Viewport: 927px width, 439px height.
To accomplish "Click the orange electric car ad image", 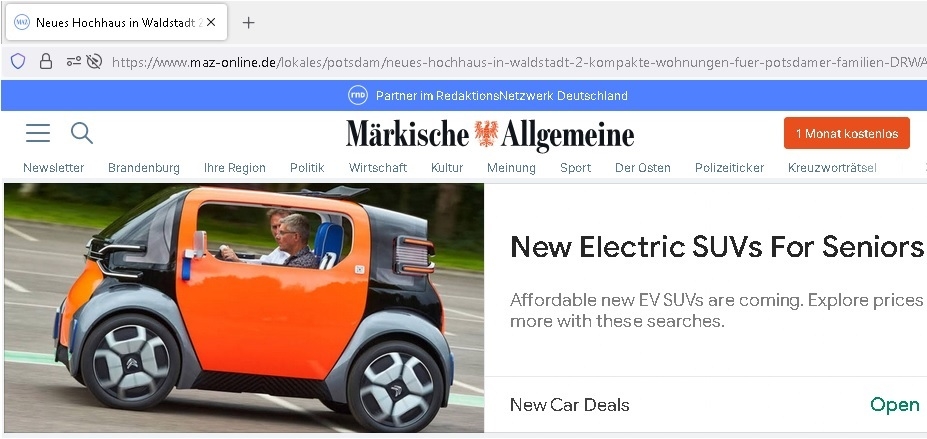I will tap(244, 308).
